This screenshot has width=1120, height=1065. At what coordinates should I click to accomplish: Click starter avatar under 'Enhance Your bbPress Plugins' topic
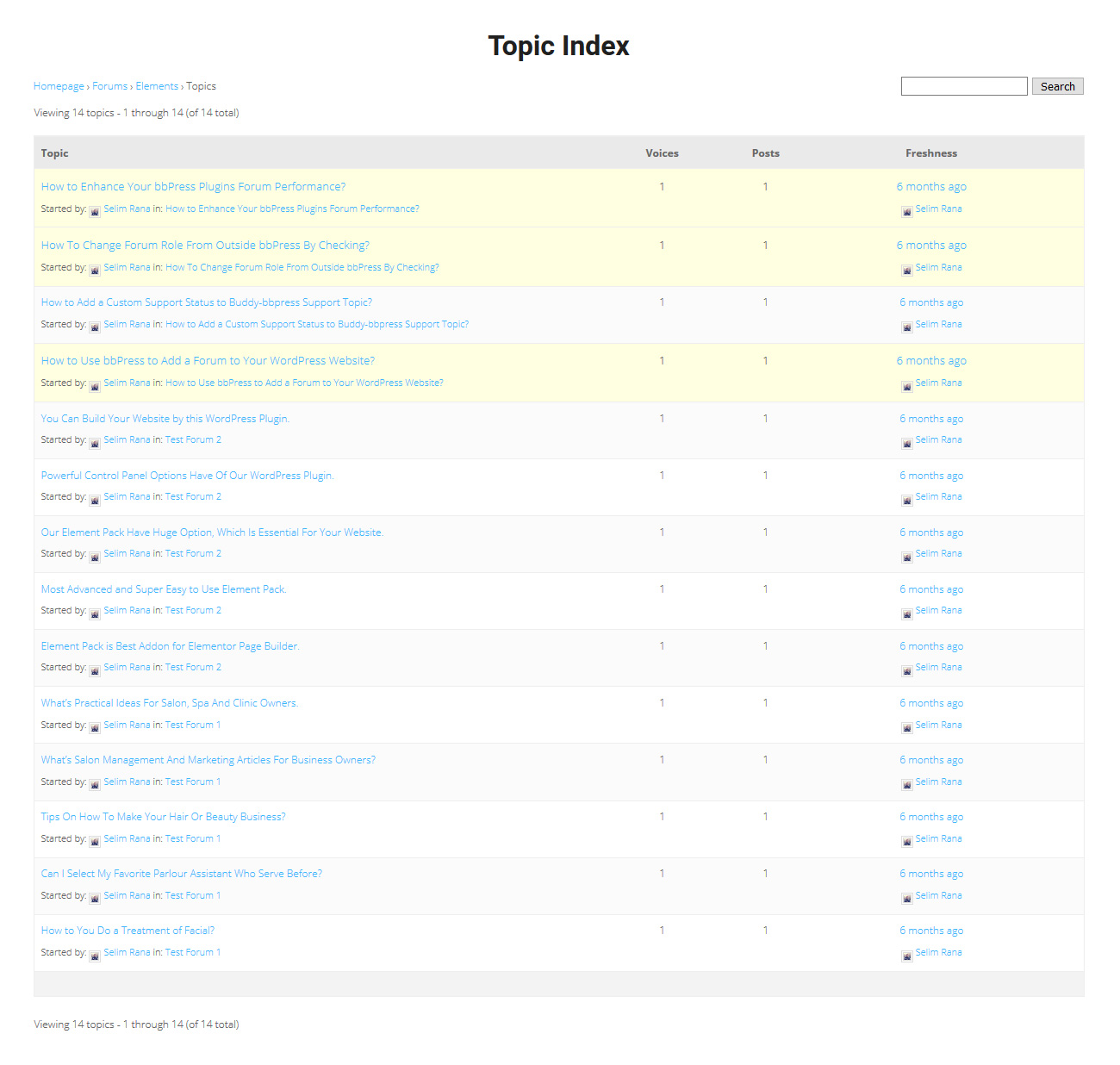pyautogui.click(x=95, y=211)
